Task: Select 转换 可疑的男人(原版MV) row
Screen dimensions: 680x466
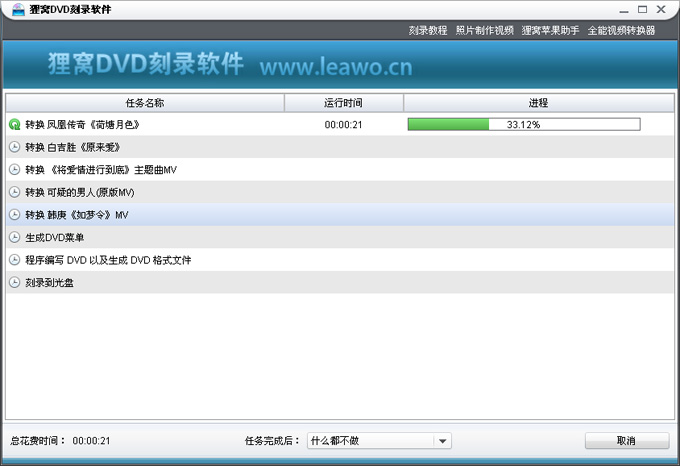Action: click(x=340, y=192)
